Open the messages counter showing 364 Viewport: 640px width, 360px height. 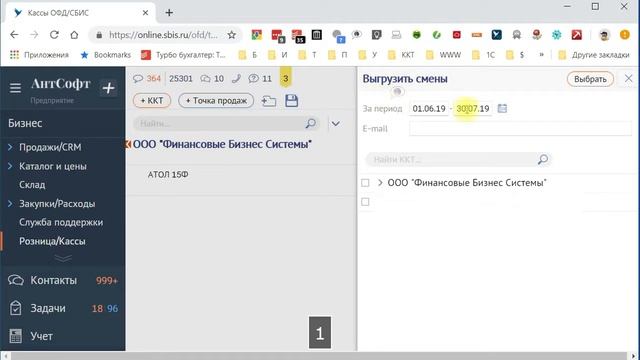pos(147,79)
